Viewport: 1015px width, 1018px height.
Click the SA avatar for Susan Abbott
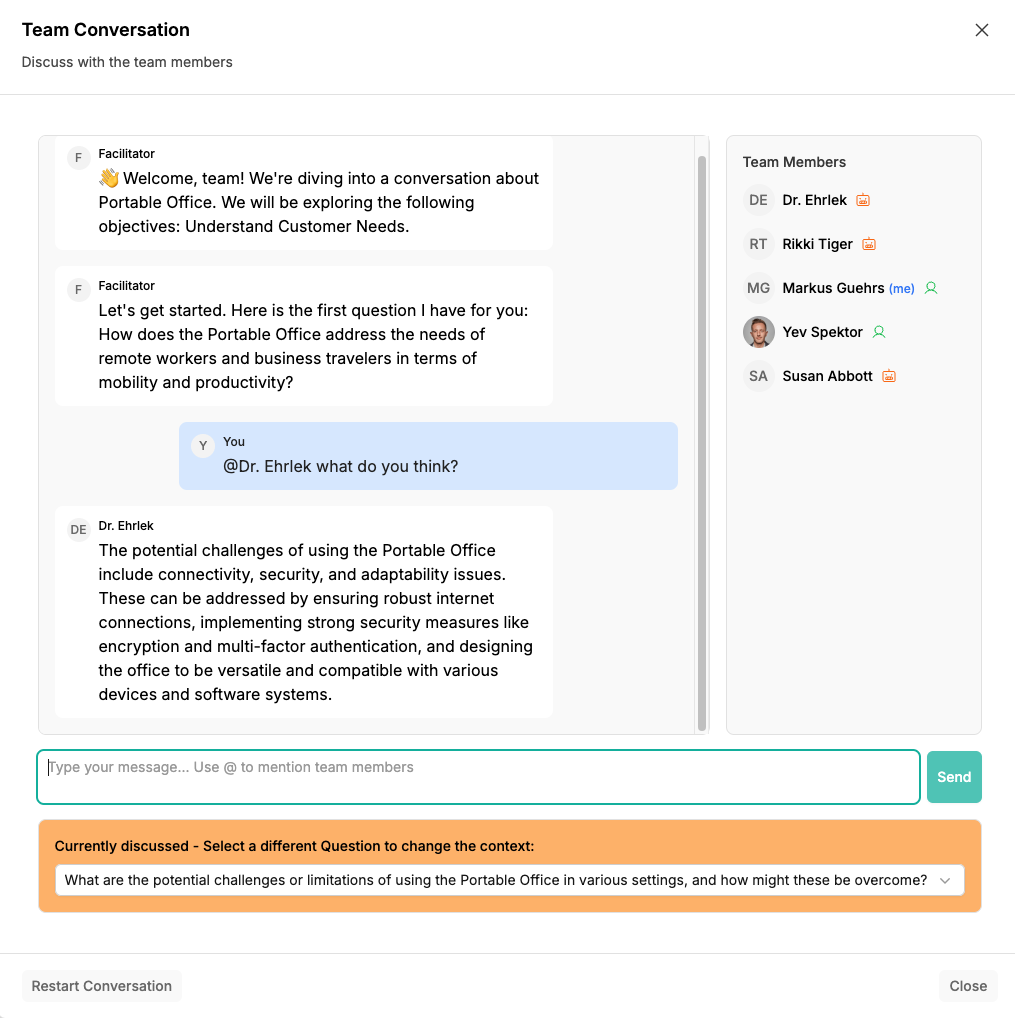click(759, 376)
